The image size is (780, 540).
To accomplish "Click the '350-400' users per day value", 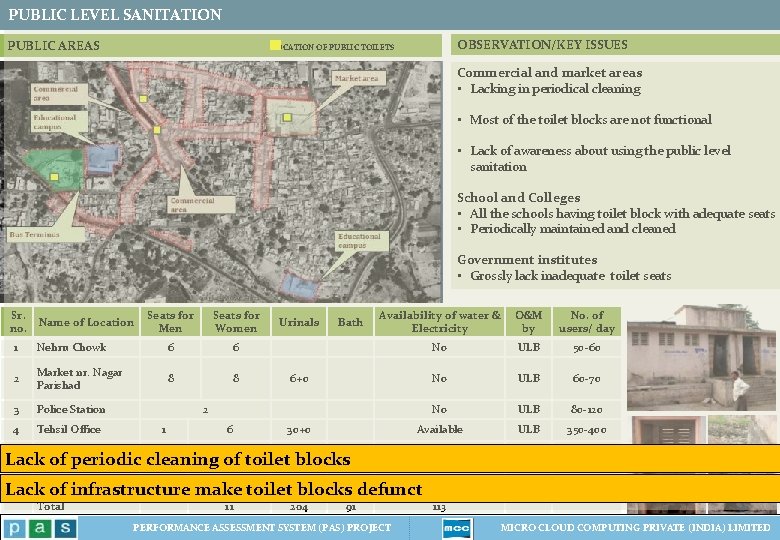I will 587,430.
